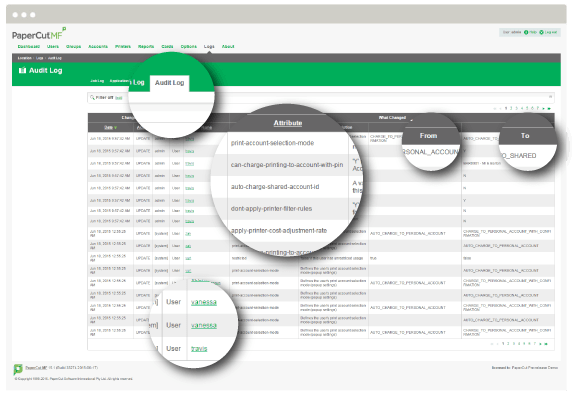Image resolution: width=572 pixels, height=400 pixels.
Task: Open the About page
Action: click(228, 47)
